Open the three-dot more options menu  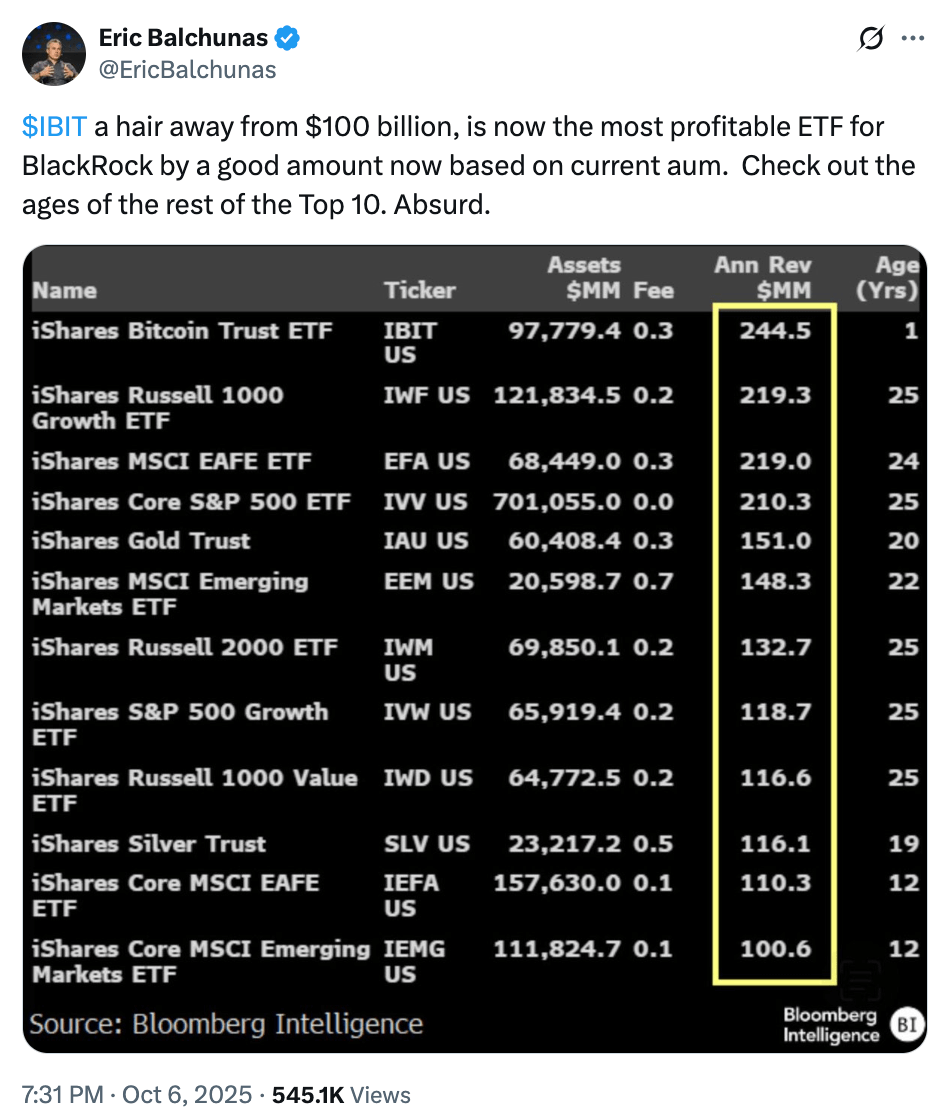click(x=913, y=39)
